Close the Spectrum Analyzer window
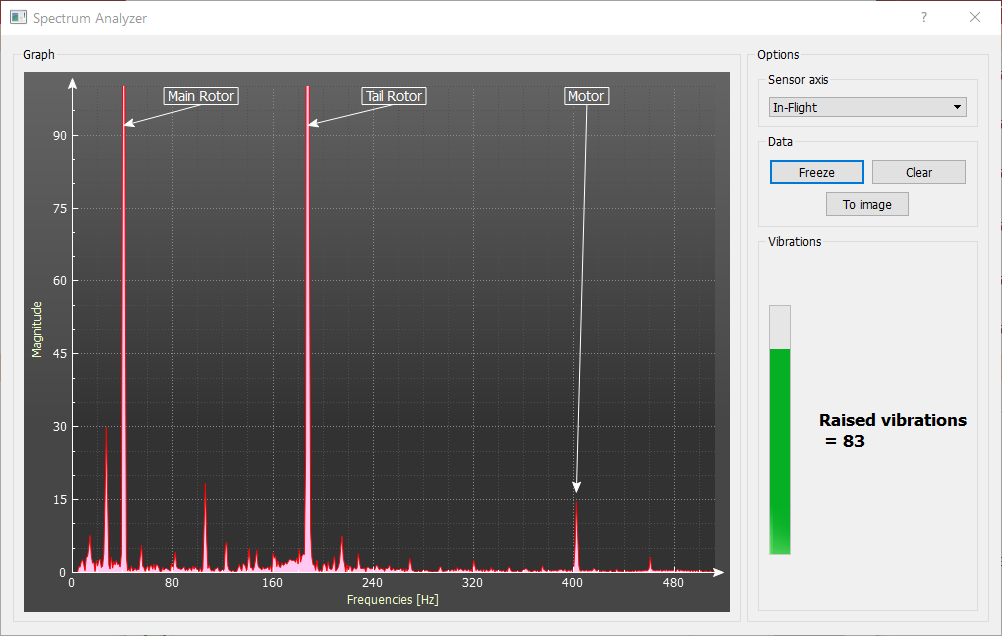 pyautogui.click(x=975, y=18)
